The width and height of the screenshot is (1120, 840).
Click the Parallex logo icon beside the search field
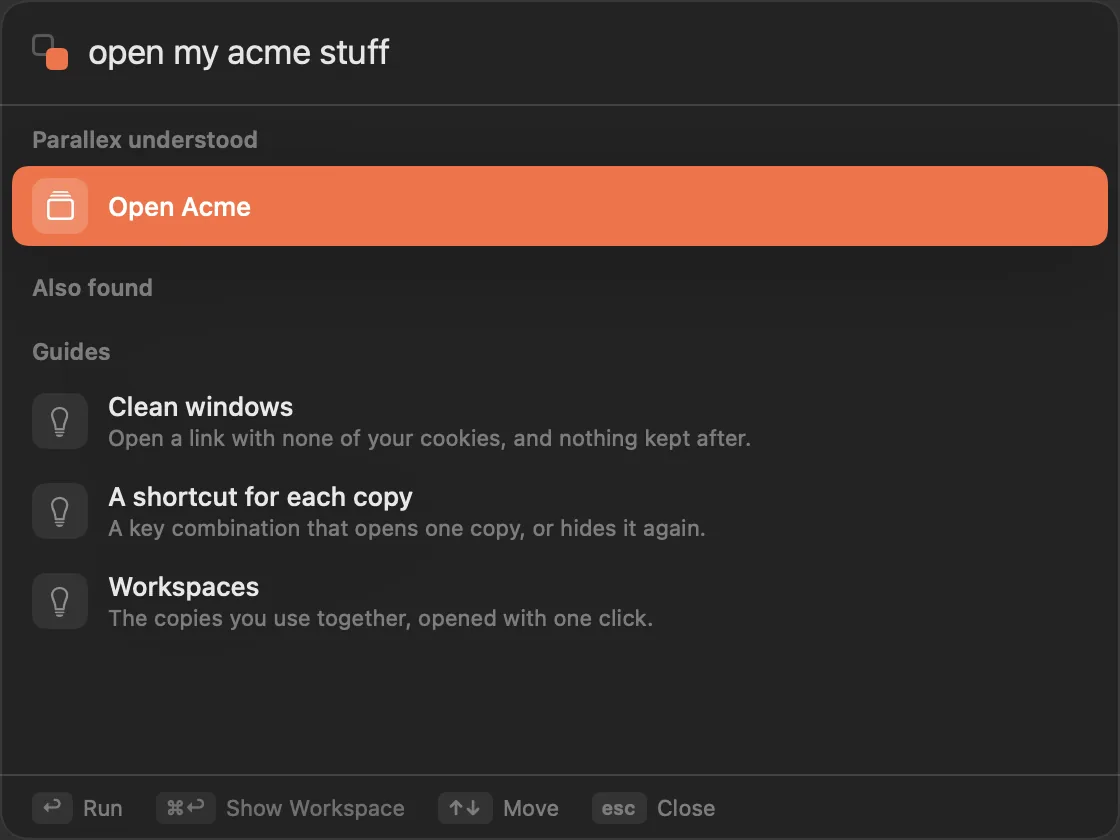tap(50, 53)
